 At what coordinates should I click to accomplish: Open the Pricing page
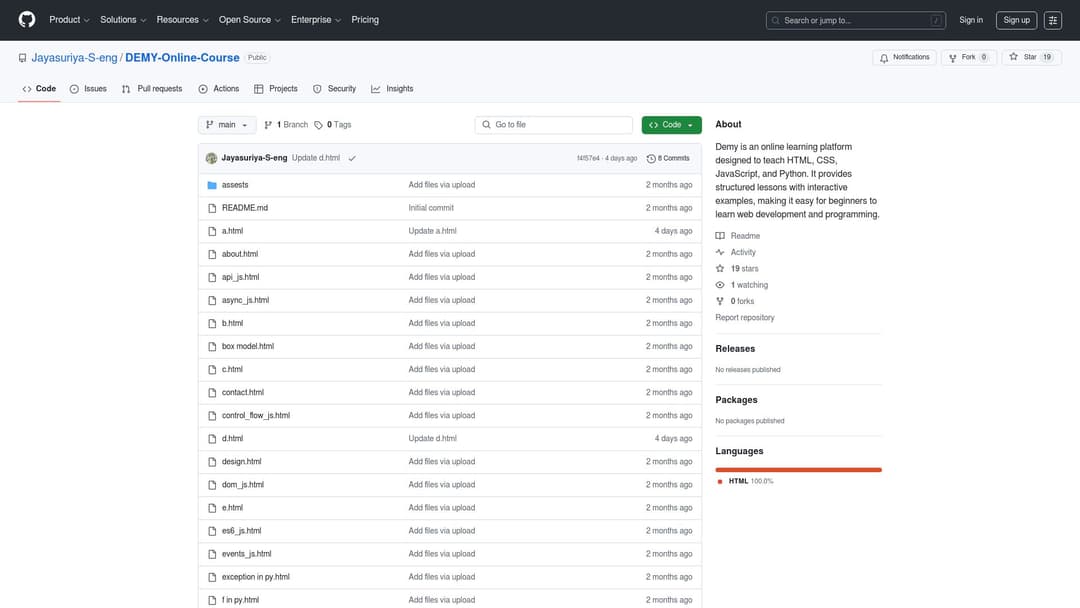(365, 20)
